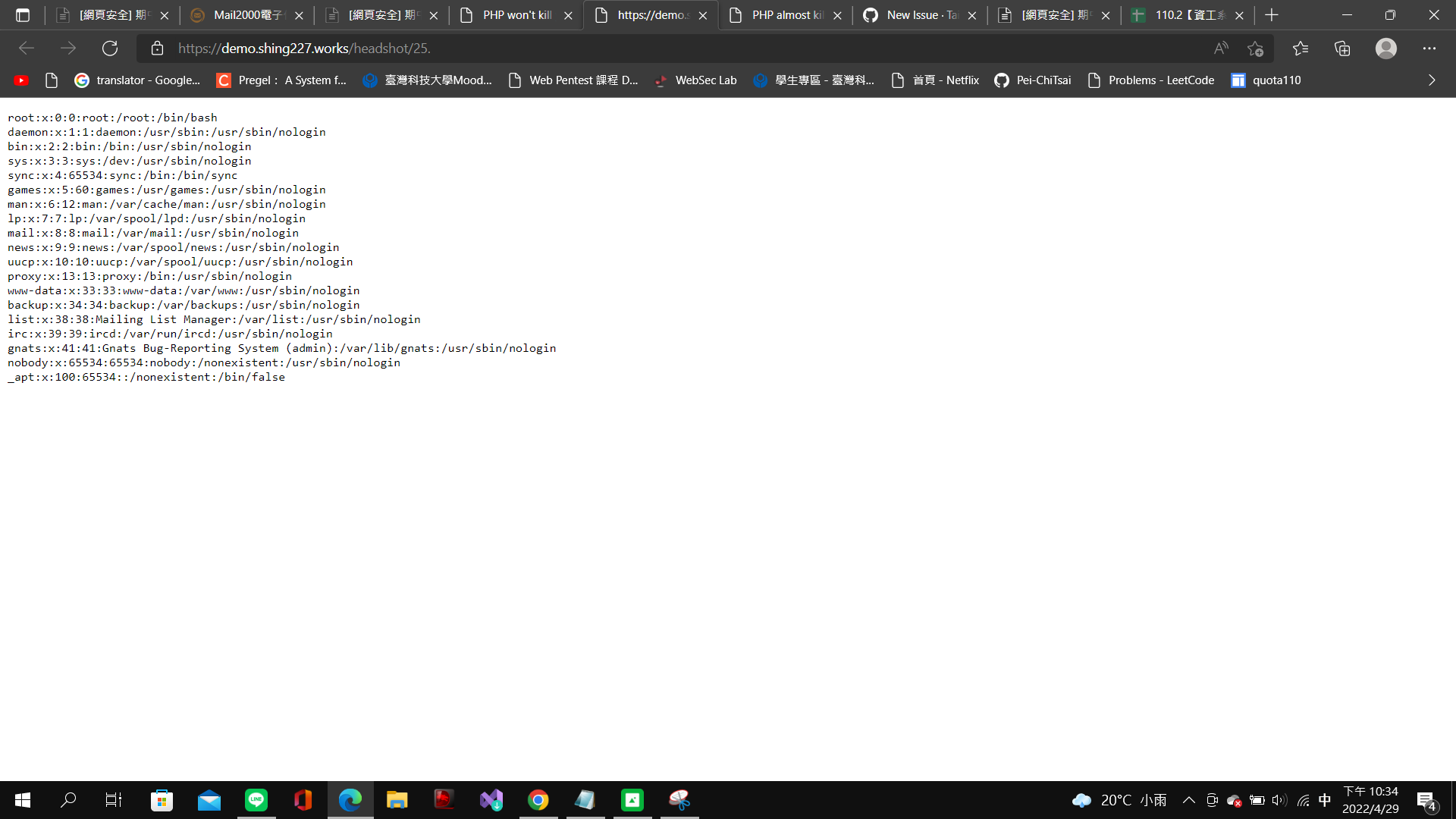Screen dimensions: 1456x819
Task: Add this page to favorites with the star
Action: click(1256, 48)
